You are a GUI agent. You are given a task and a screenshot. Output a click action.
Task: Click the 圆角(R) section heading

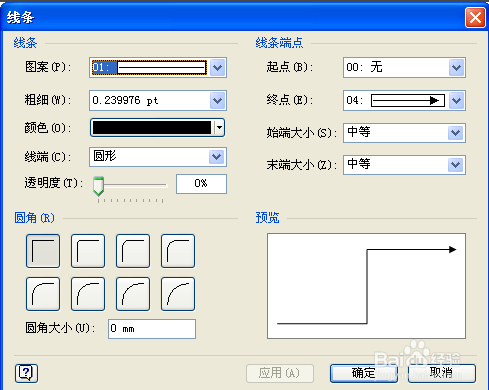pyautogui.click(x=34, y=218)
